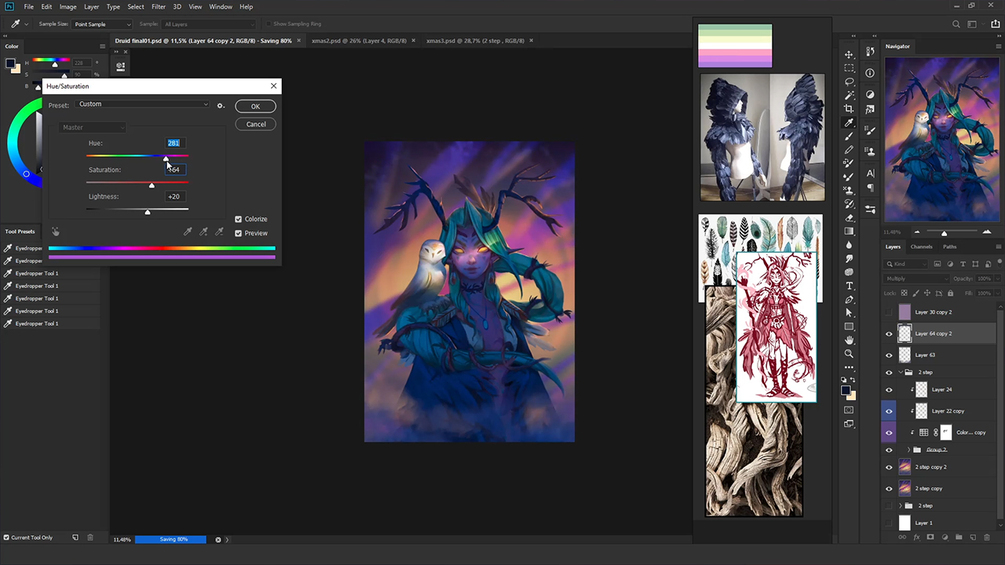Toggle the Colorize checkbox
Viewport: 1005px width, 565px height.
click(238, 219)
